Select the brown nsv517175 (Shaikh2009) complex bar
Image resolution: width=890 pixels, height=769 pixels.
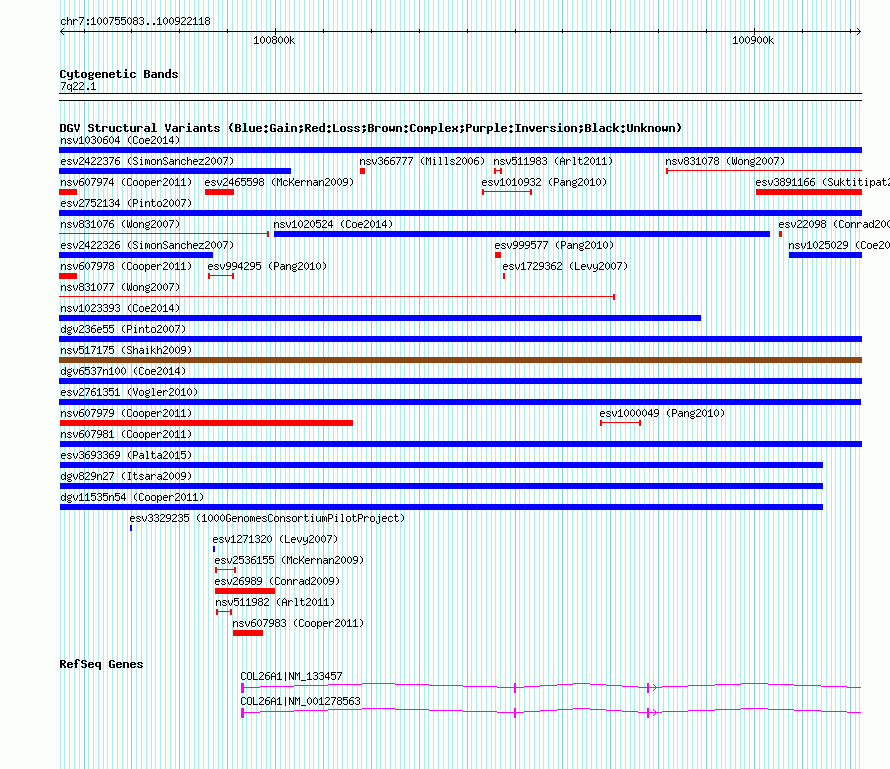pos(460,360)
